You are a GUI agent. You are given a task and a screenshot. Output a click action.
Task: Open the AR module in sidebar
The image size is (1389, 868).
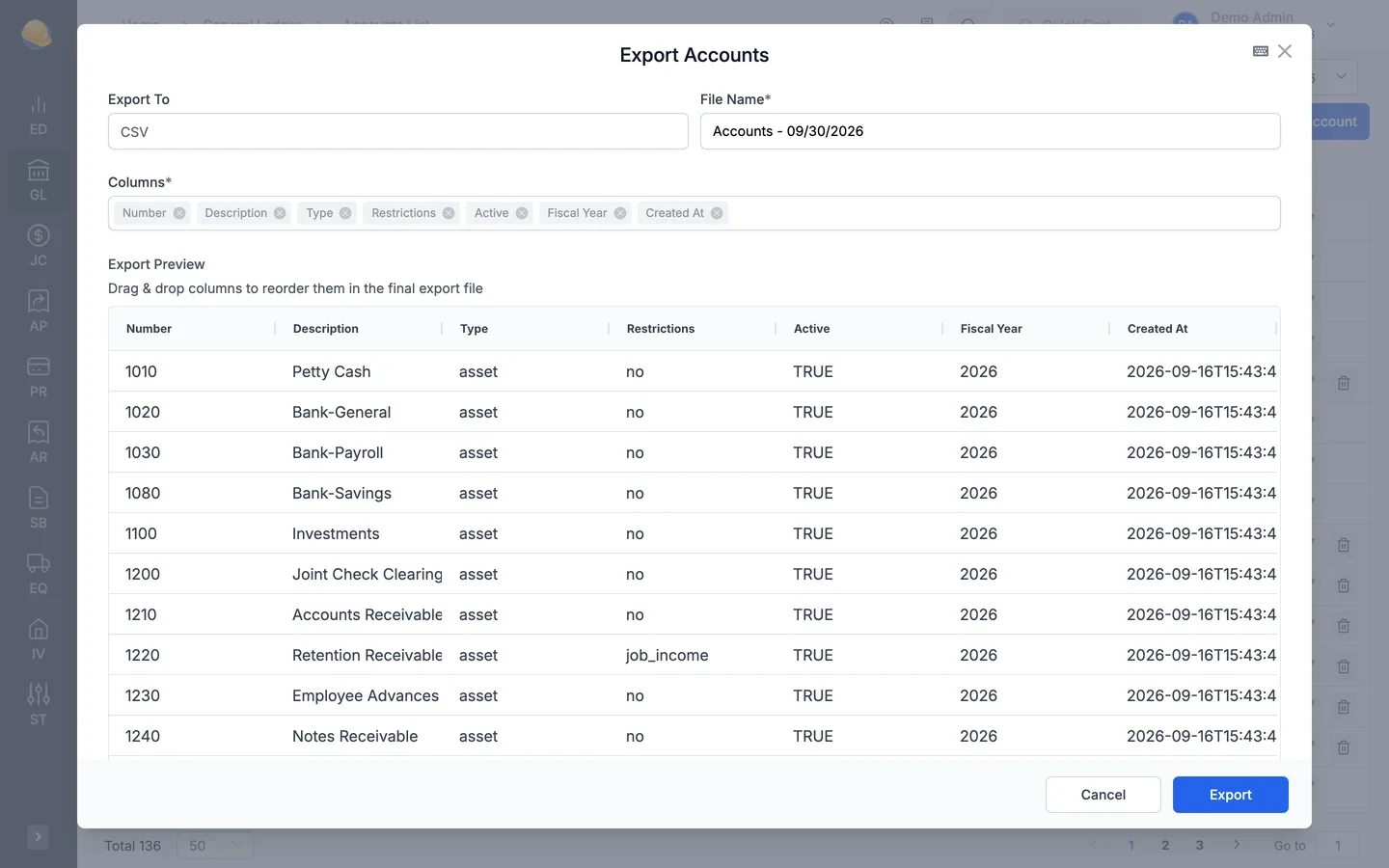(x=39, y=443)
